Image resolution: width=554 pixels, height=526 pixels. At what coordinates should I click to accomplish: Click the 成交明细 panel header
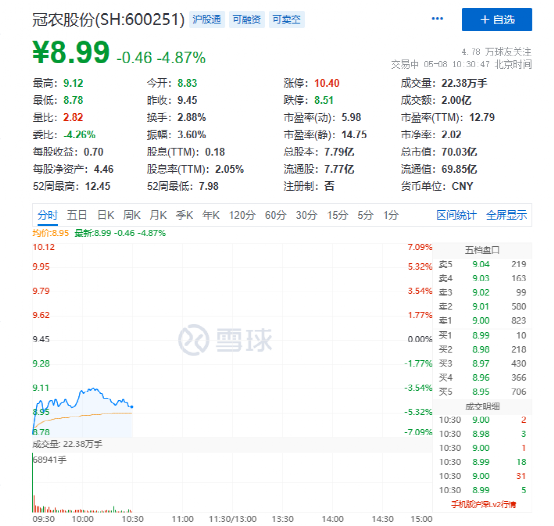tap(482, 406)
